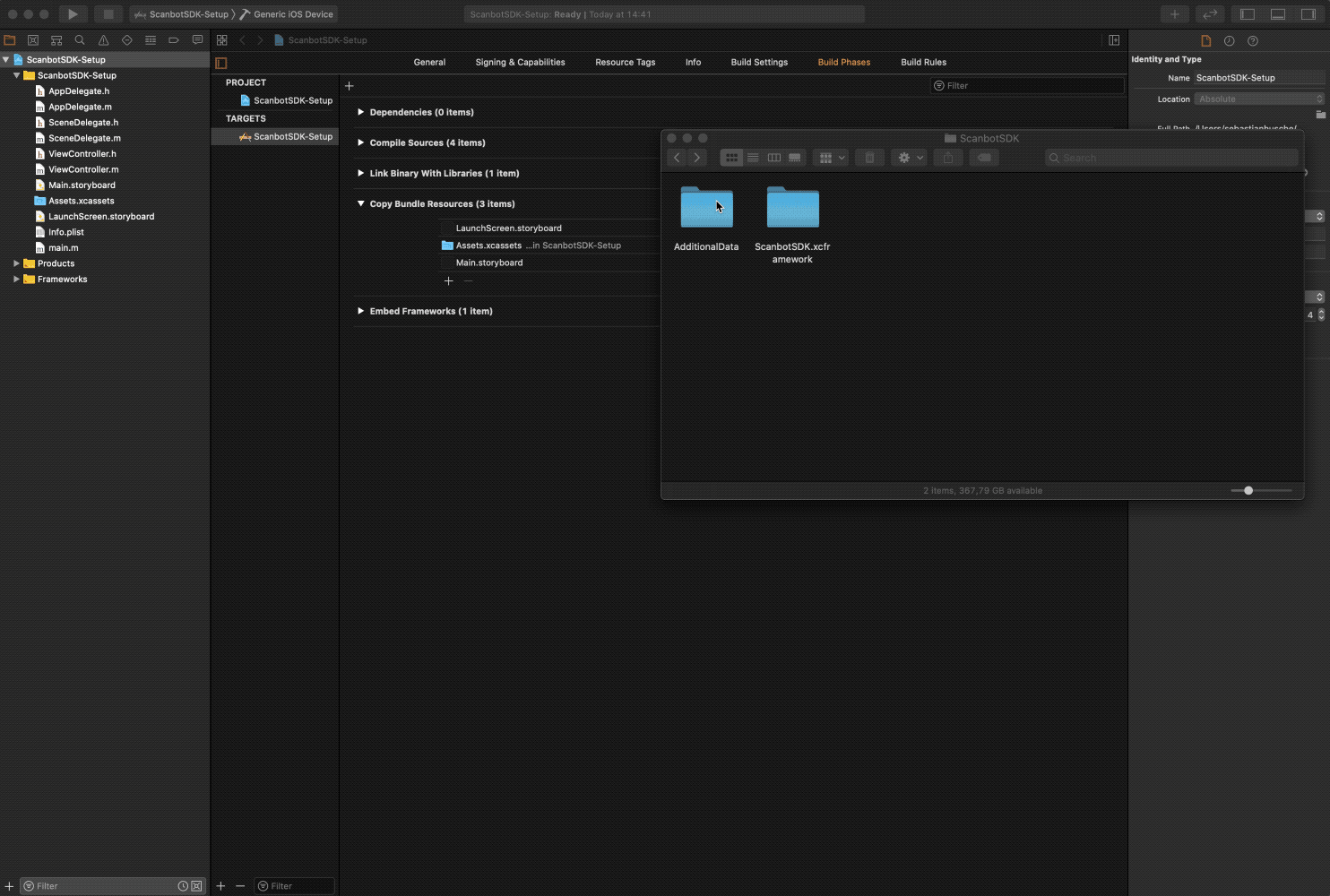Image resolution: width=1330 pixels, height=896 pixels.
Task: Click the File inspector icon in right panel
Action: (x=1205, y=39)
